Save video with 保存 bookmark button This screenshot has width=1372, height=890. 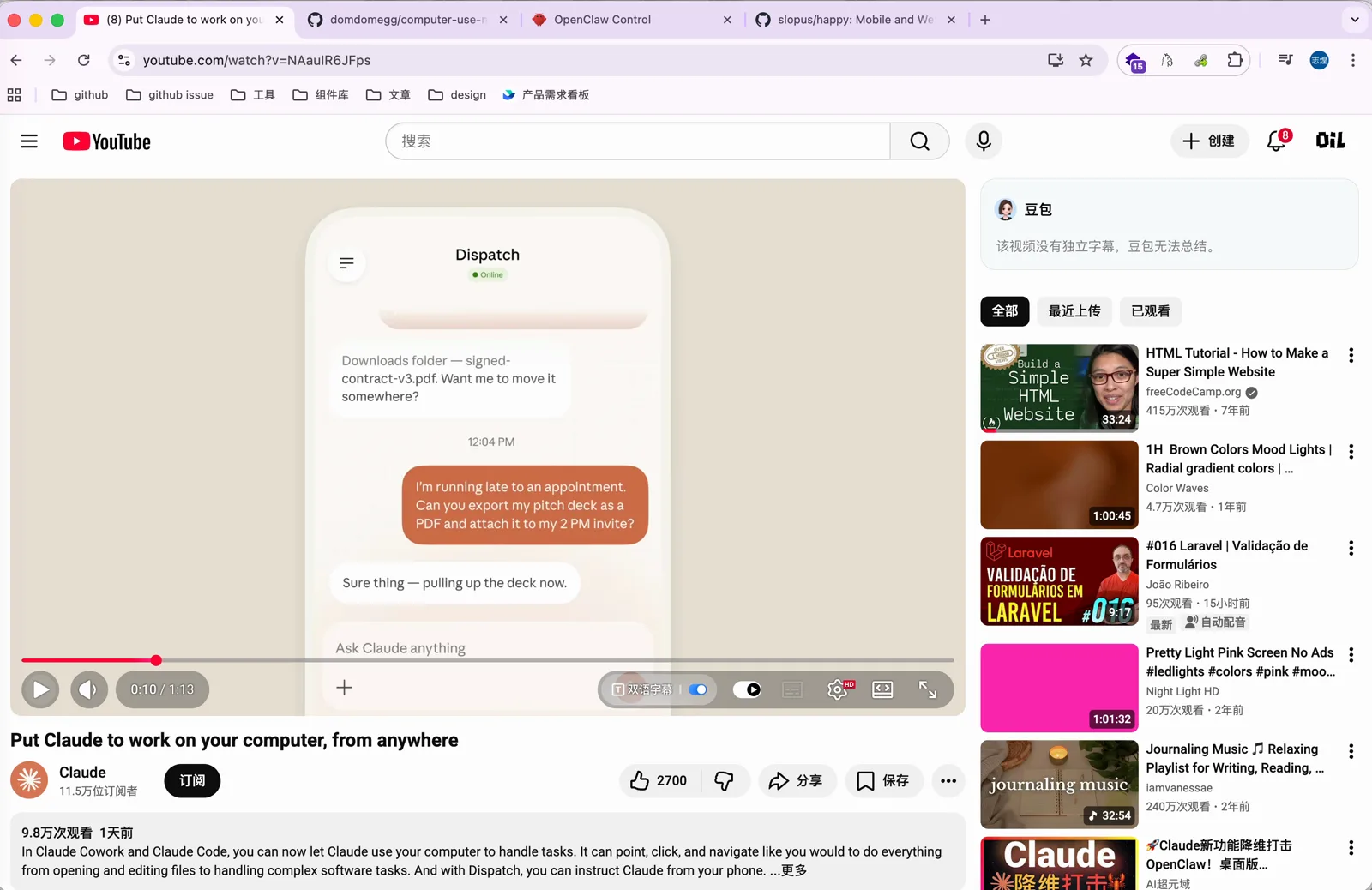click(883, 780)
